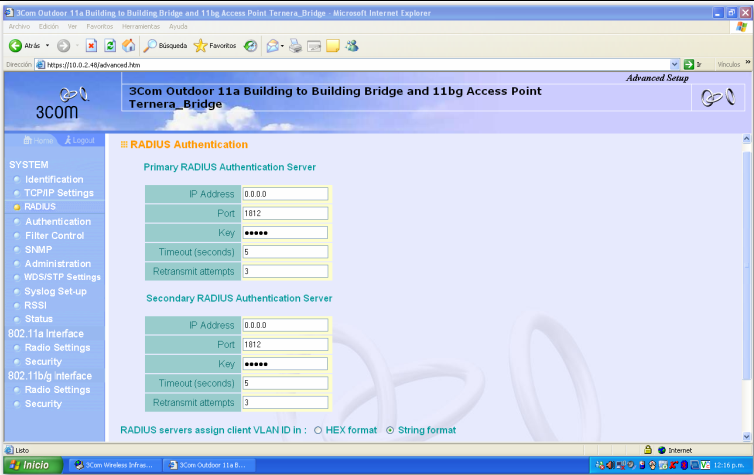Open the Windows Inicio start button

tap(30, 465)
